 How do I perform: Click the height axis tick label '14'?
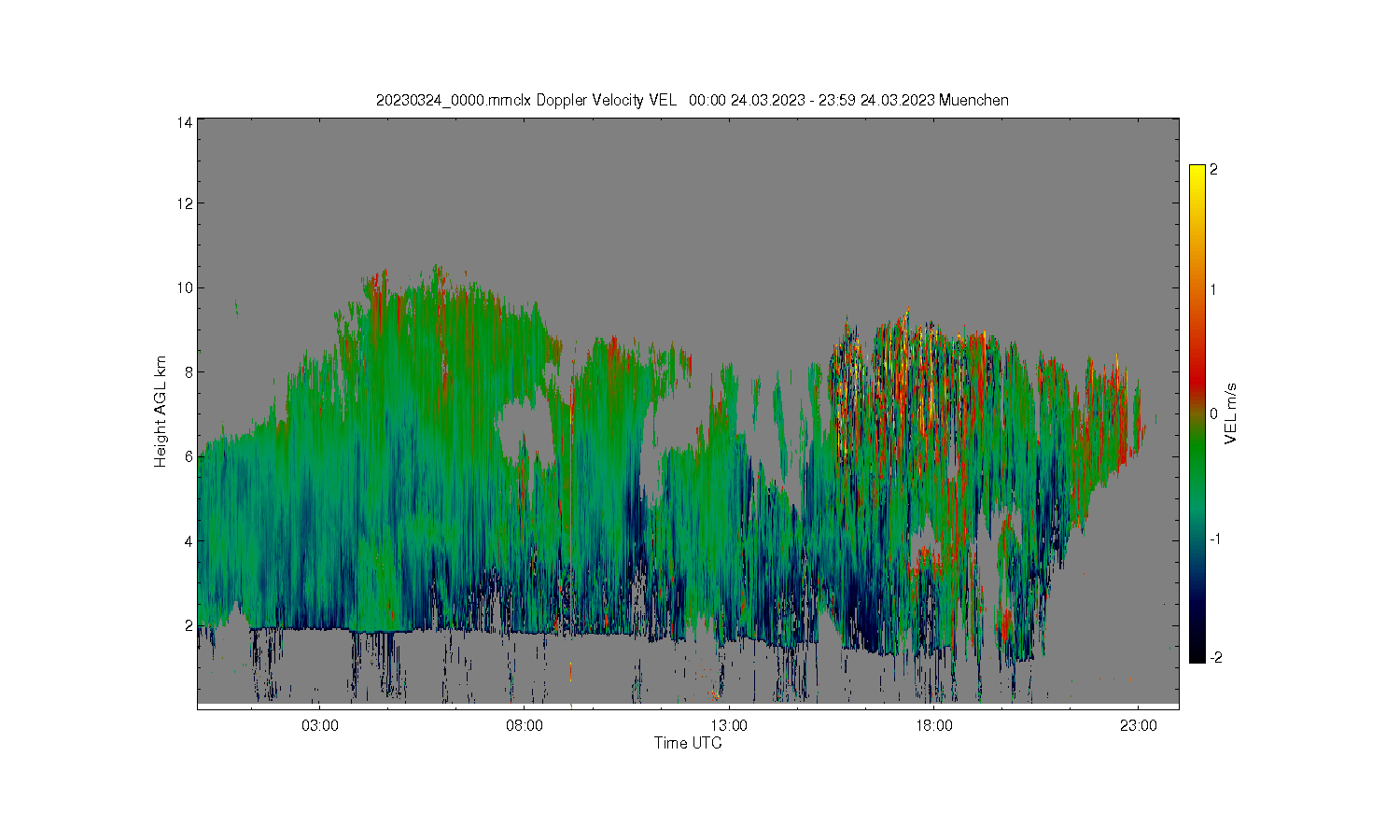185,122
